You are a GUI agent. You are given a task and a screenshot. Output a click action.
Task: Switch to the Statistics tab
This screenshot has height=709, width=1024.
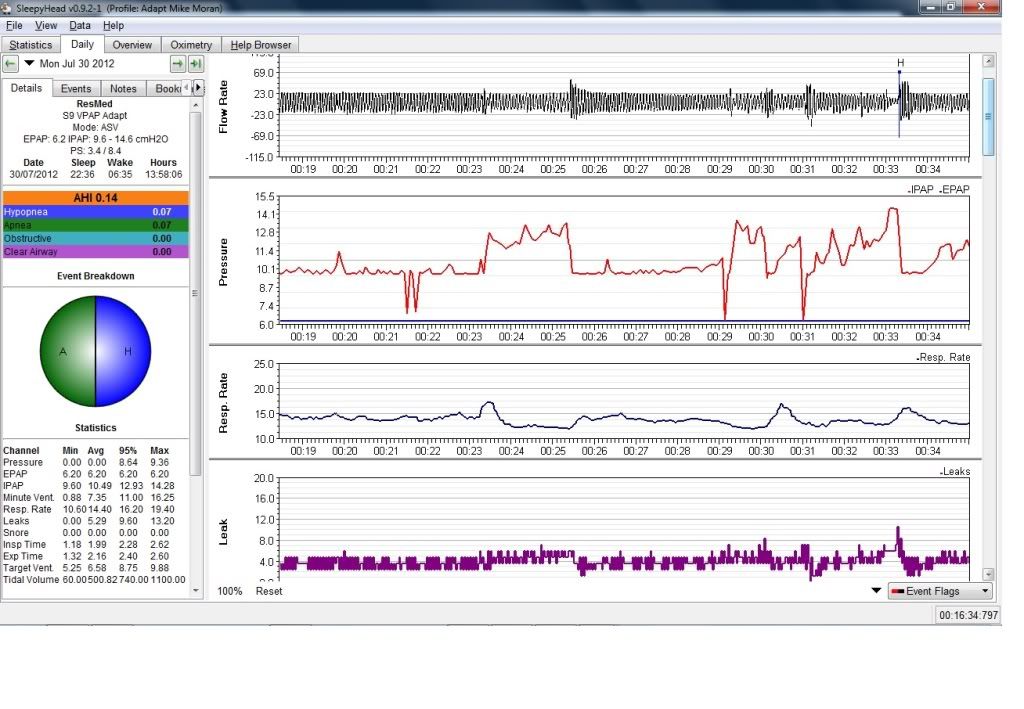pyautogui.click(x=31, y=45)
